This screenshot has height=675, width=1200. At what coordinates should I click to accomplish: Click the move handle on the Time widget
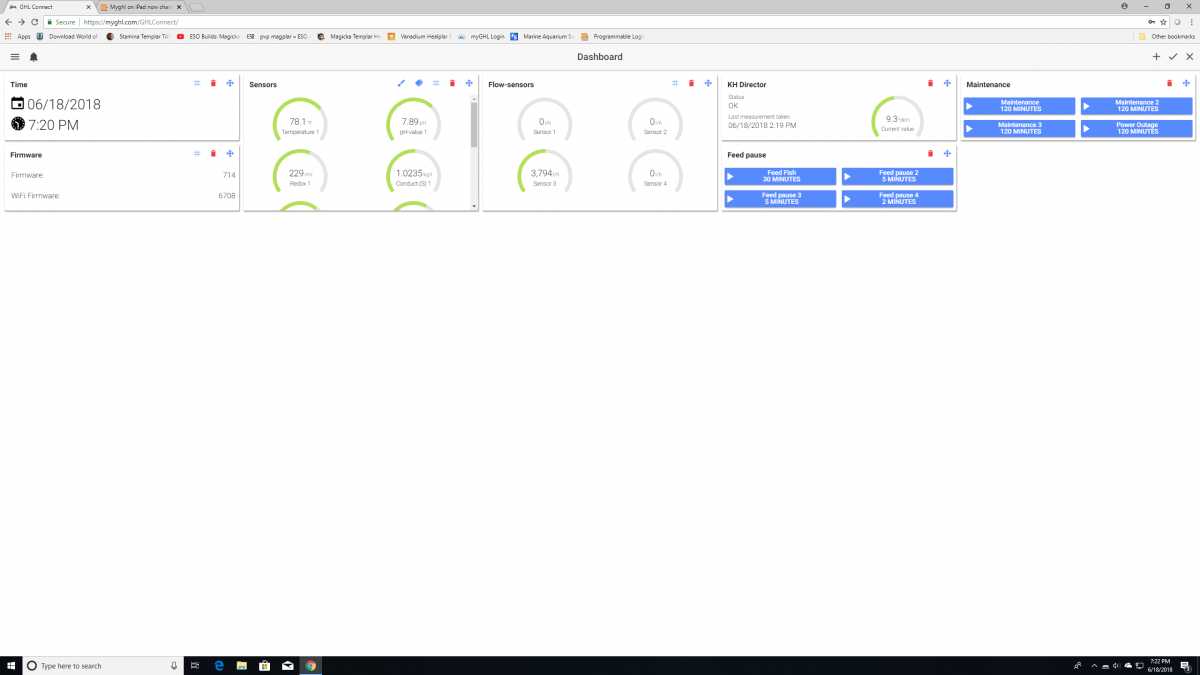tap(230, 83)
